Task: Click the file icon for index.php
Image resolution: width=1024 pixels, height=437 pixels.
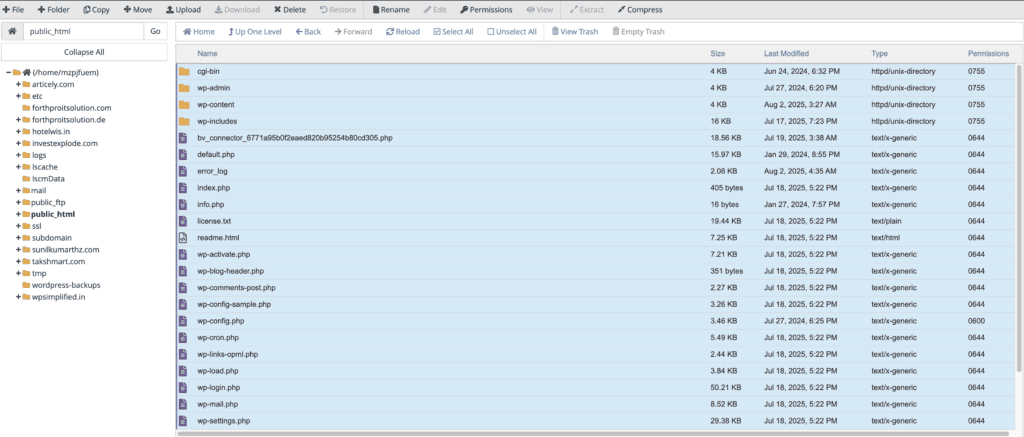Action: click(x=183, y=188)
